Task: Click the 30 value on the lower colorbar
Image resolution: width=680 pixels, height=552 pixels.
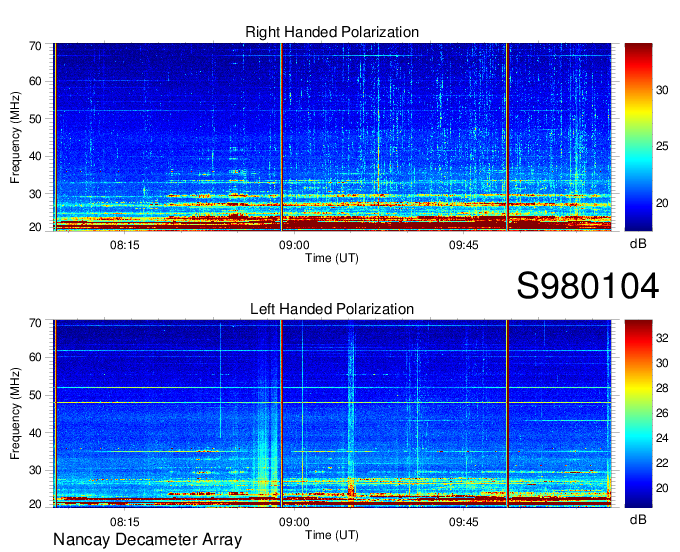Action: 662,363
